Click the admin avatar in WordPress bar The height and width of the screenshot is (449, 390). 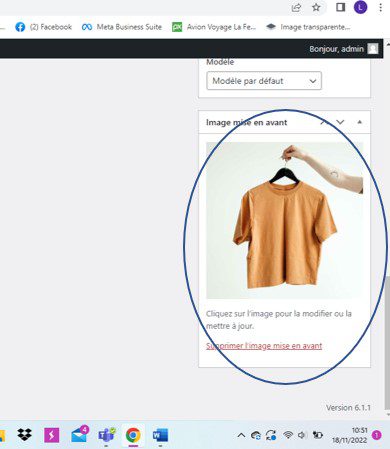click(373, 49)
